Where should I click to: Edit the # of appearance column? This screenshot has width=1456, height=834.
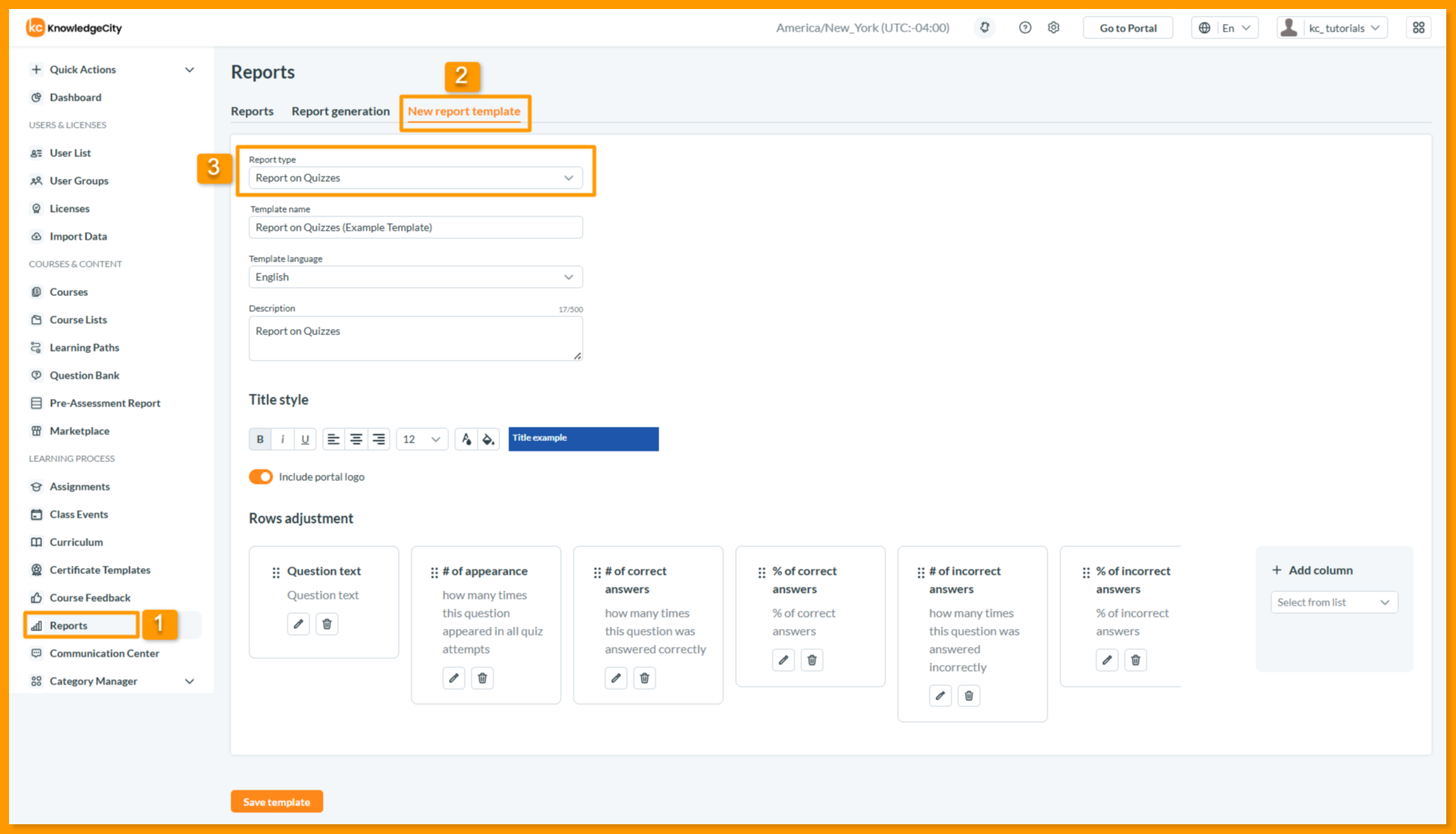tap(454, 678)
